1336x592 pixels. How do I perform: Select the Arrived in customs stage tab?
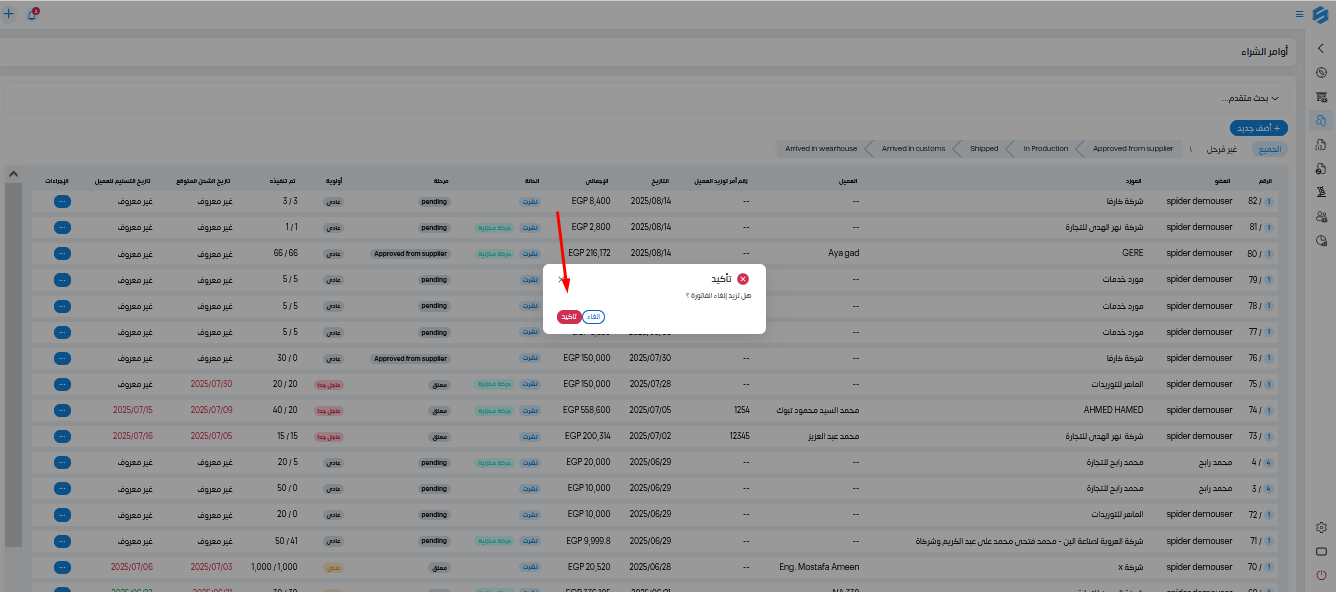913,148
